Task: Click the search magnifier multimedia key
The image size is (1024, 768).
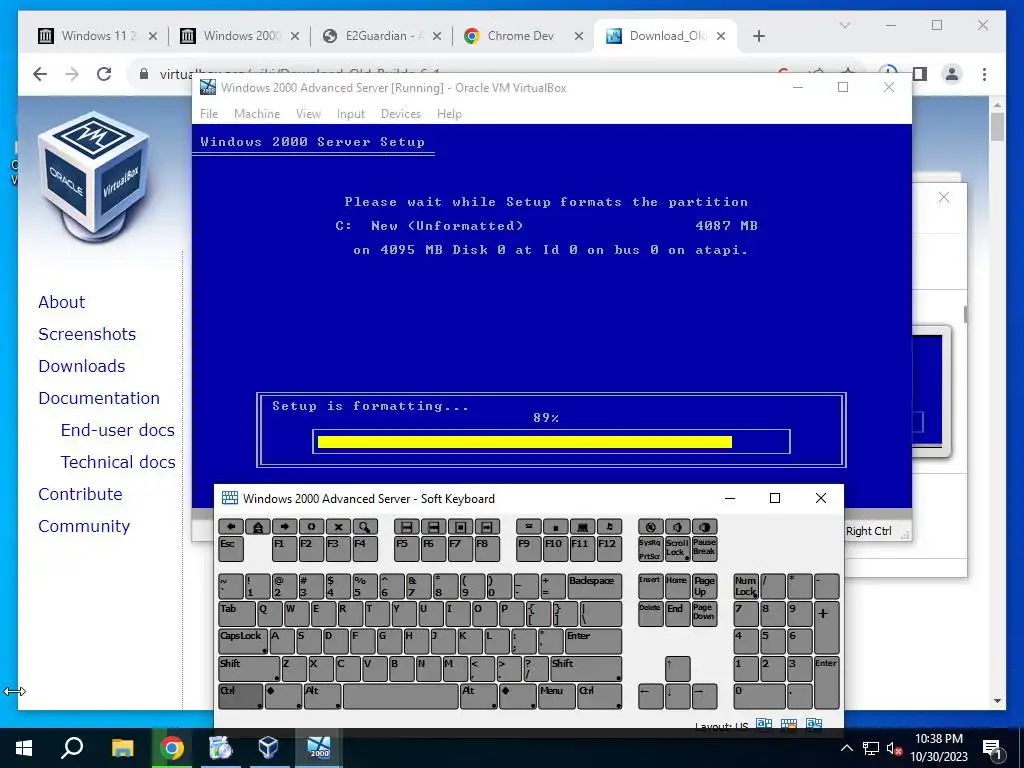Action: coord(364,526)
